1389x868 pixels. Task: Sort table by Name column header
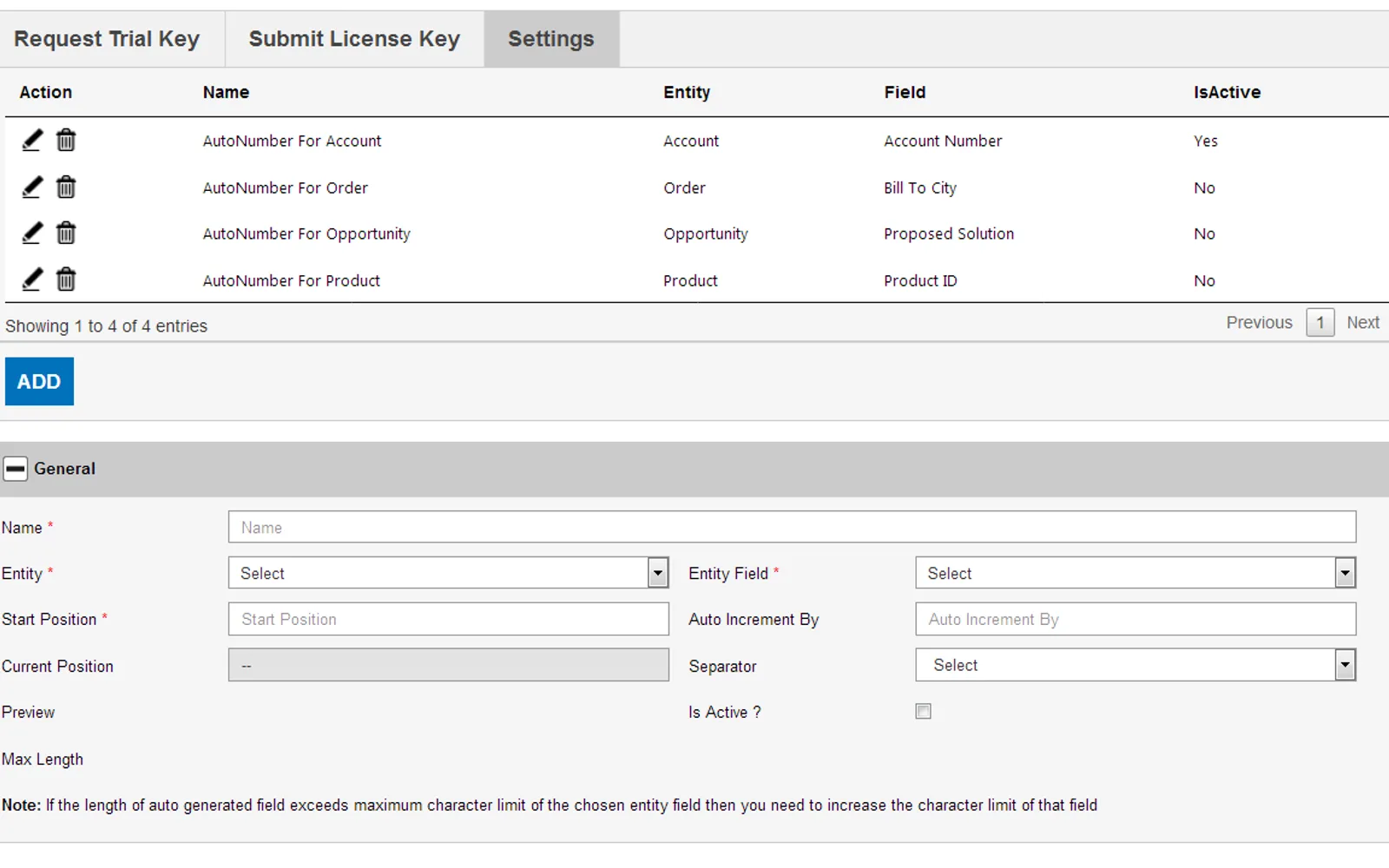226,92
